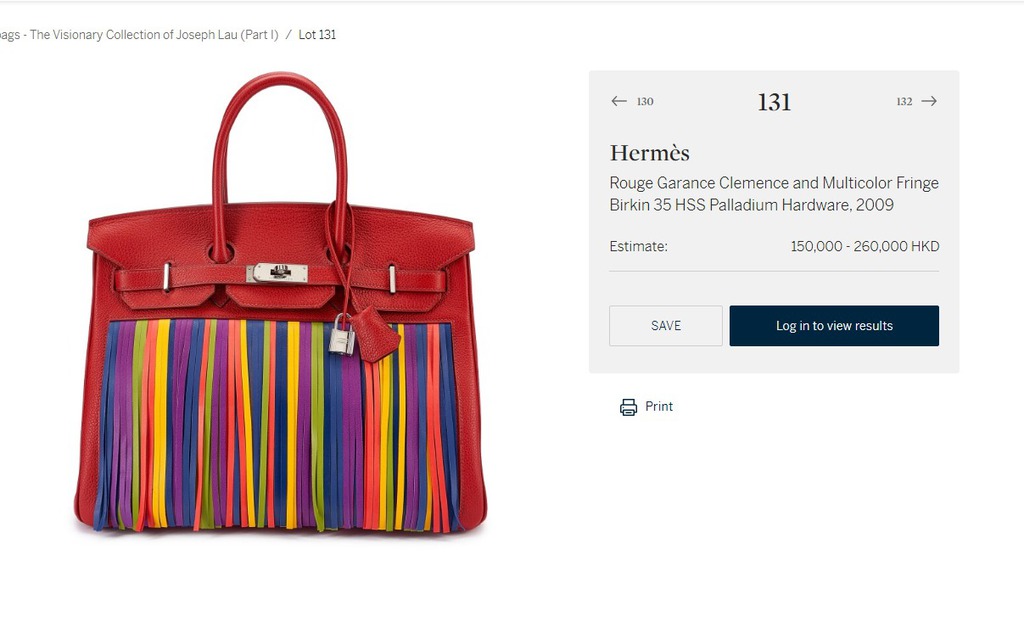Viewport: 1024px width, 628px height.
Task: Click the estimate value 150,000 - 260,000 HKD
Action: 865,247
